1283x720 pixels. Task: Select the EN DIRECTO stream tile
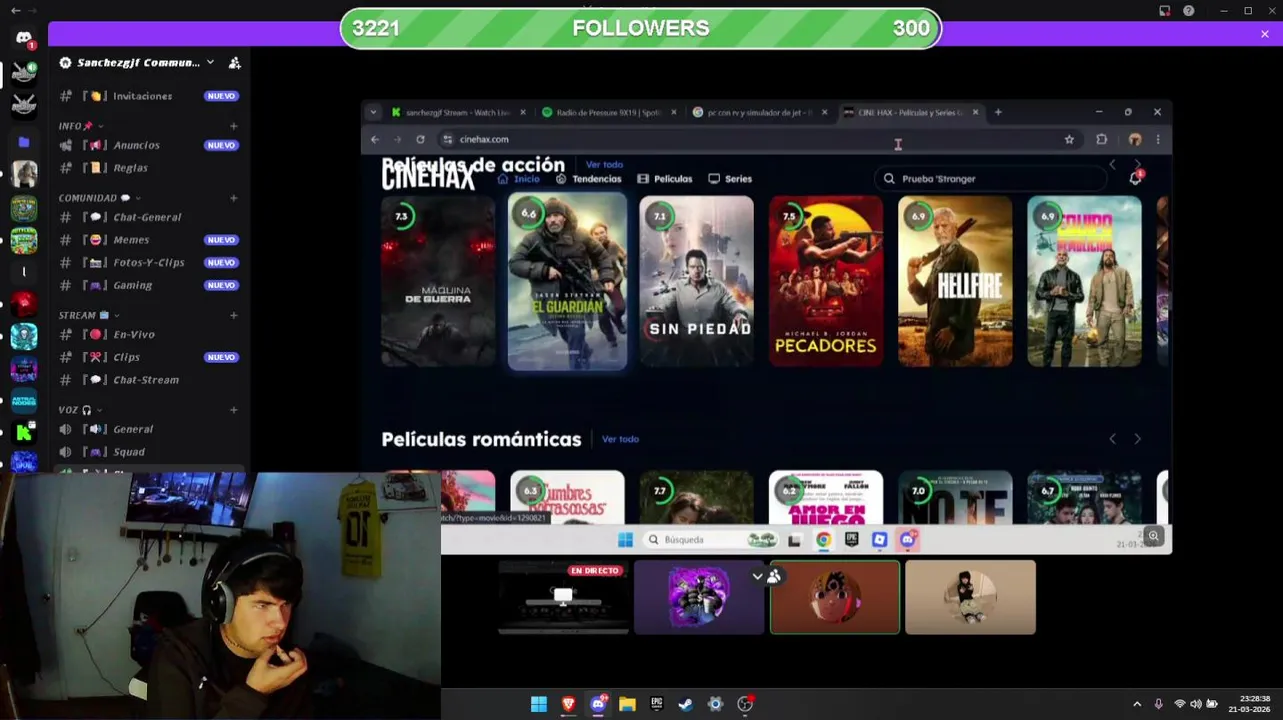click(564, 597)
